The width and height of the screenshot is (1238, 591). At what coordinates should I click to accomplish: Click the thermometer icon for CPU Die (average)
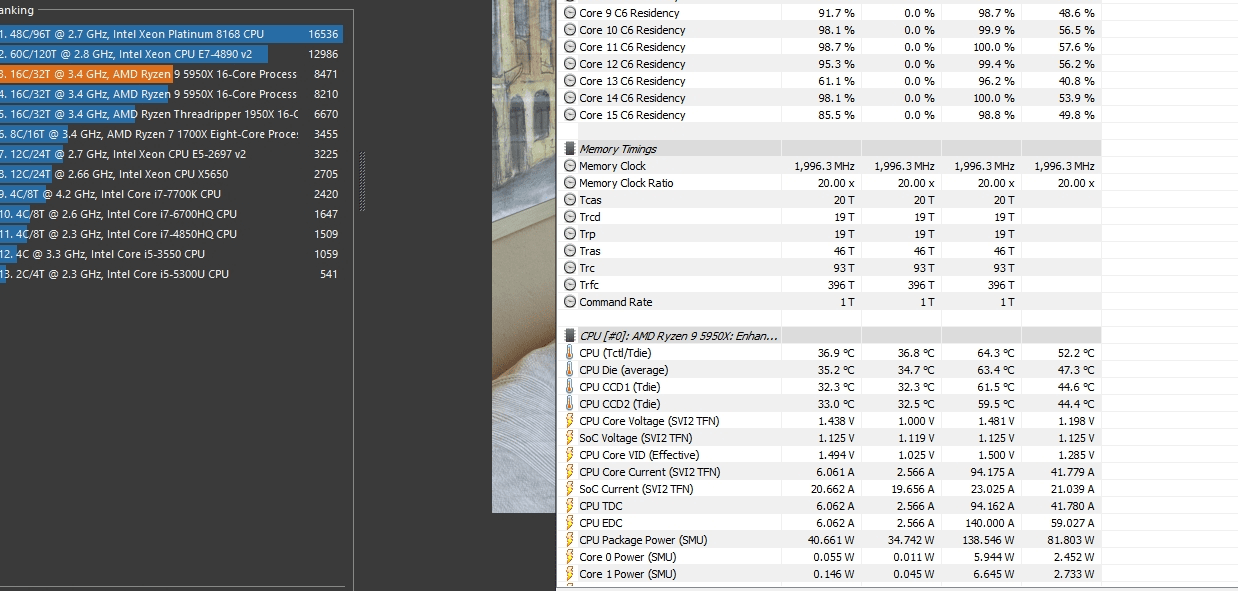click(x=570, y=370)
